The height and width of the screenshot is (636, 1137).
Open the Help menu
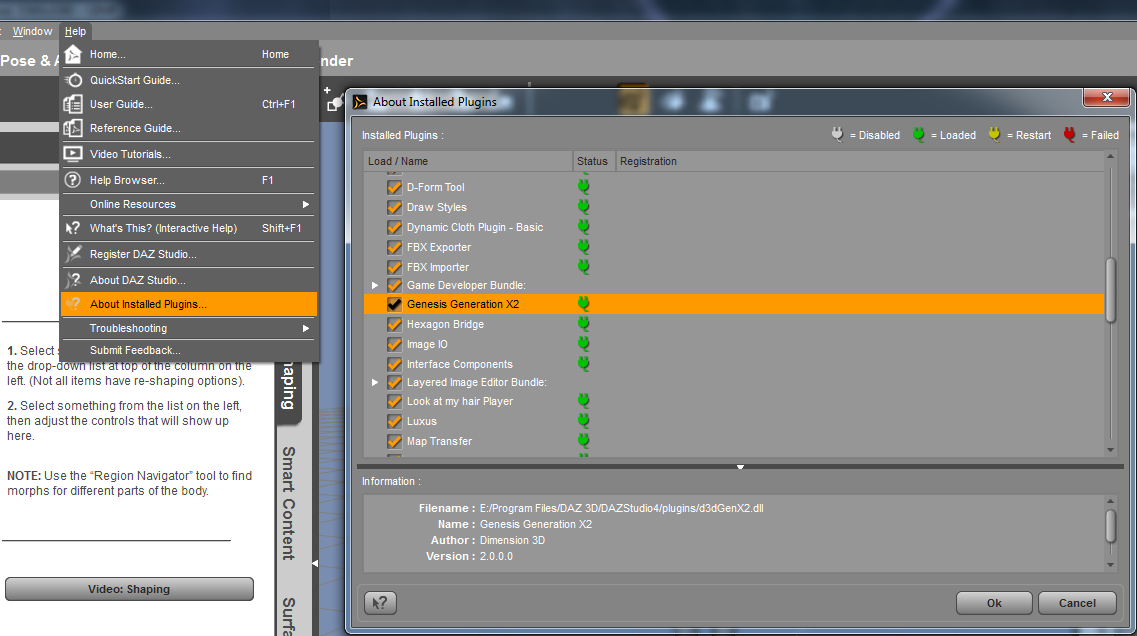pyautogui.click(x=75, y=31)
